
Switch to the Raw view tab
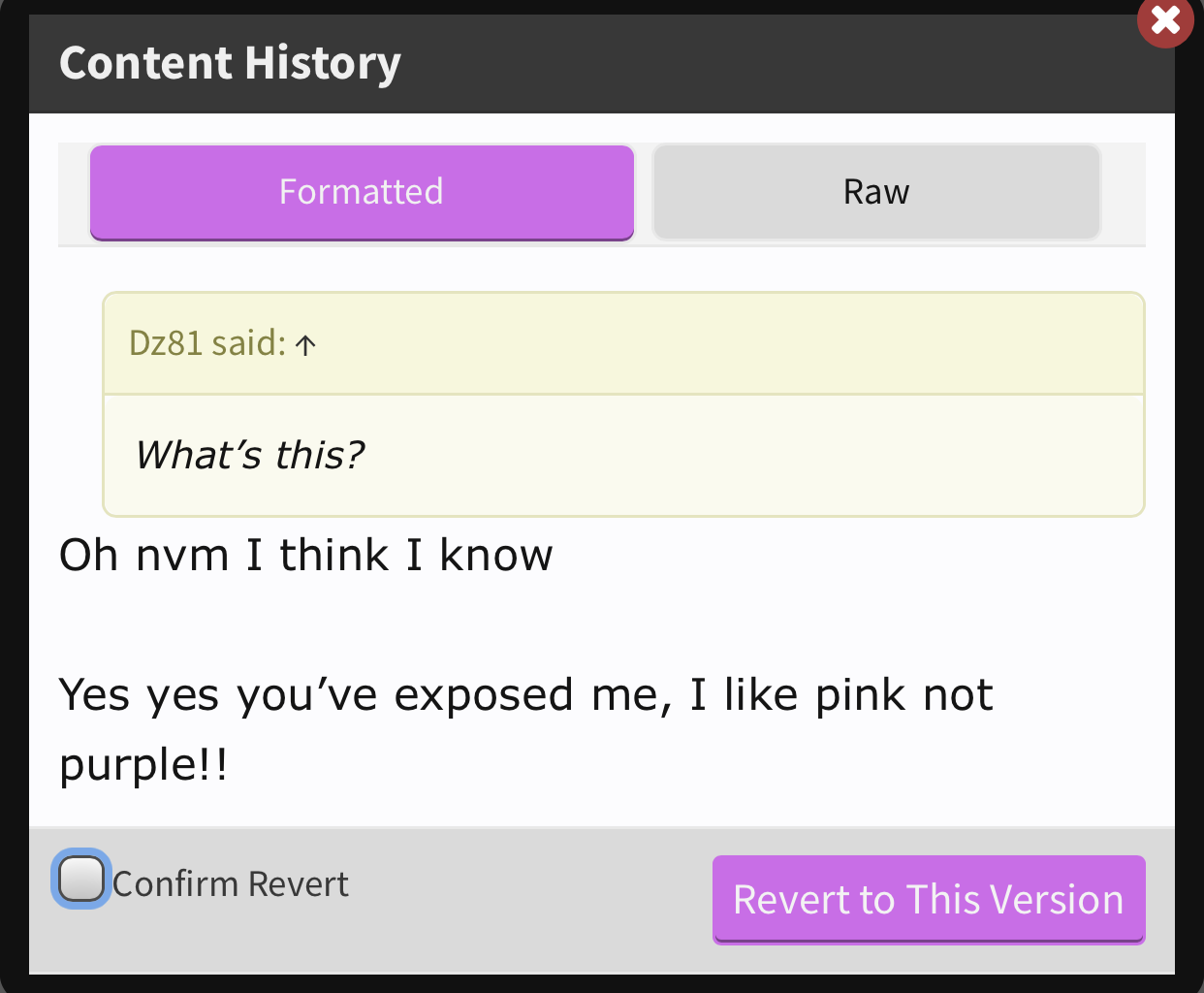click(876, 192)
